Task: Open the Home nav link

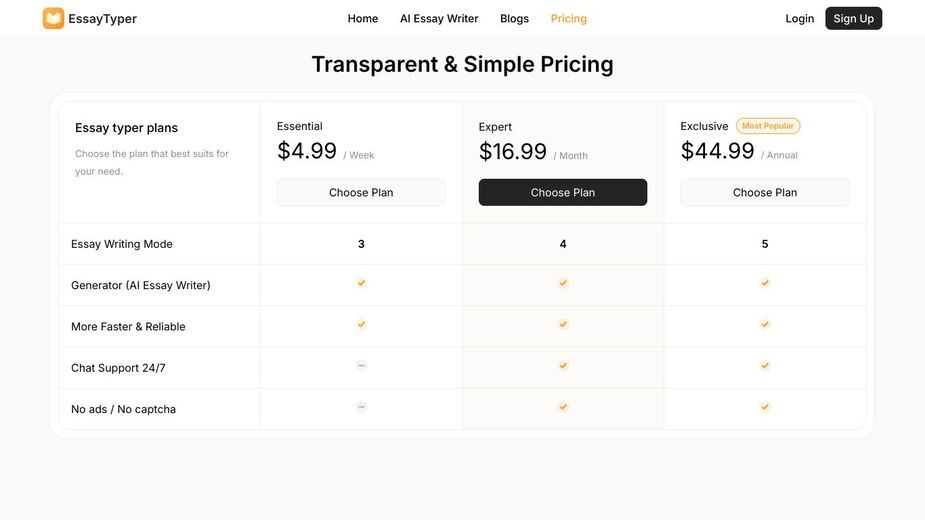Action: pos(363,18)
